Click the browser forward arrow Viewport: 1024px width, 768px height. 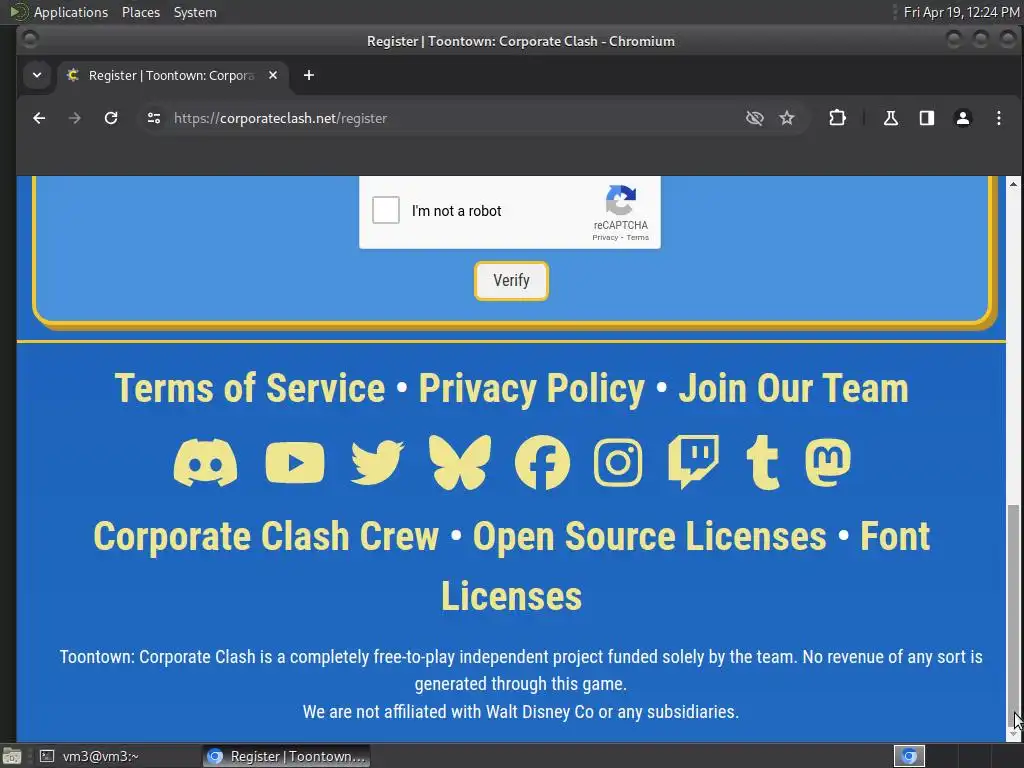[x=74, y=118]
